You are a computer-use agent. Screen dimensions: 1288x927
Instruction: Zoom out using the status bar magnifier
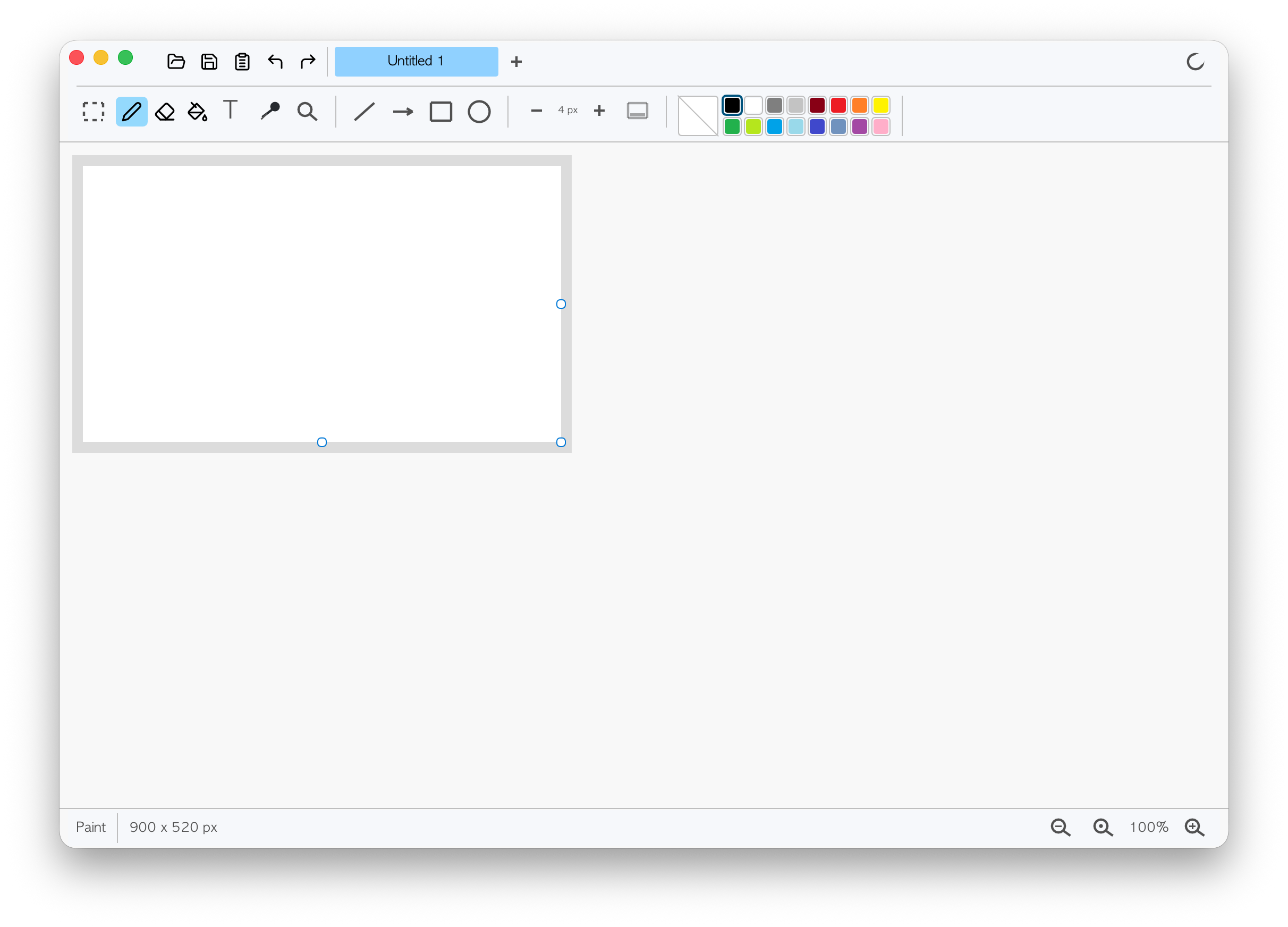coord(1060,827)
